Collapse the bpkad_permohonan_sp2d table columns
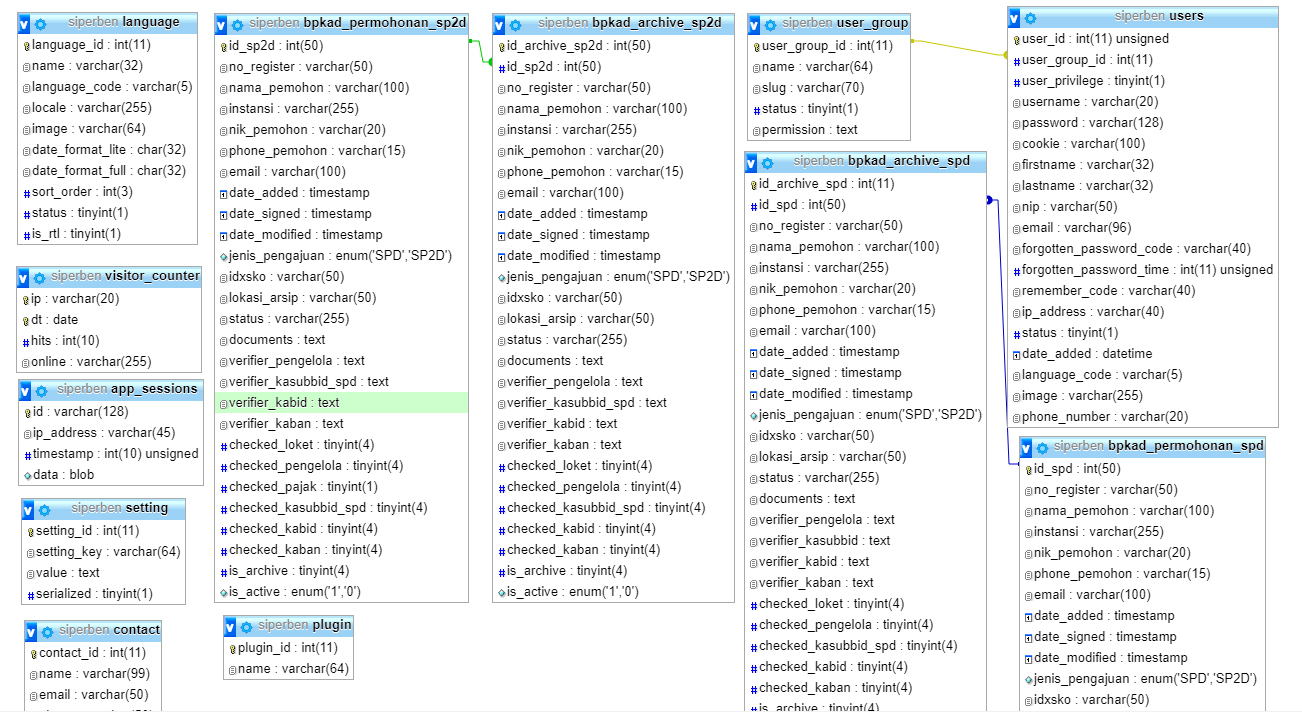This screenshot has width=1302, height=712. tap(223, 24)
